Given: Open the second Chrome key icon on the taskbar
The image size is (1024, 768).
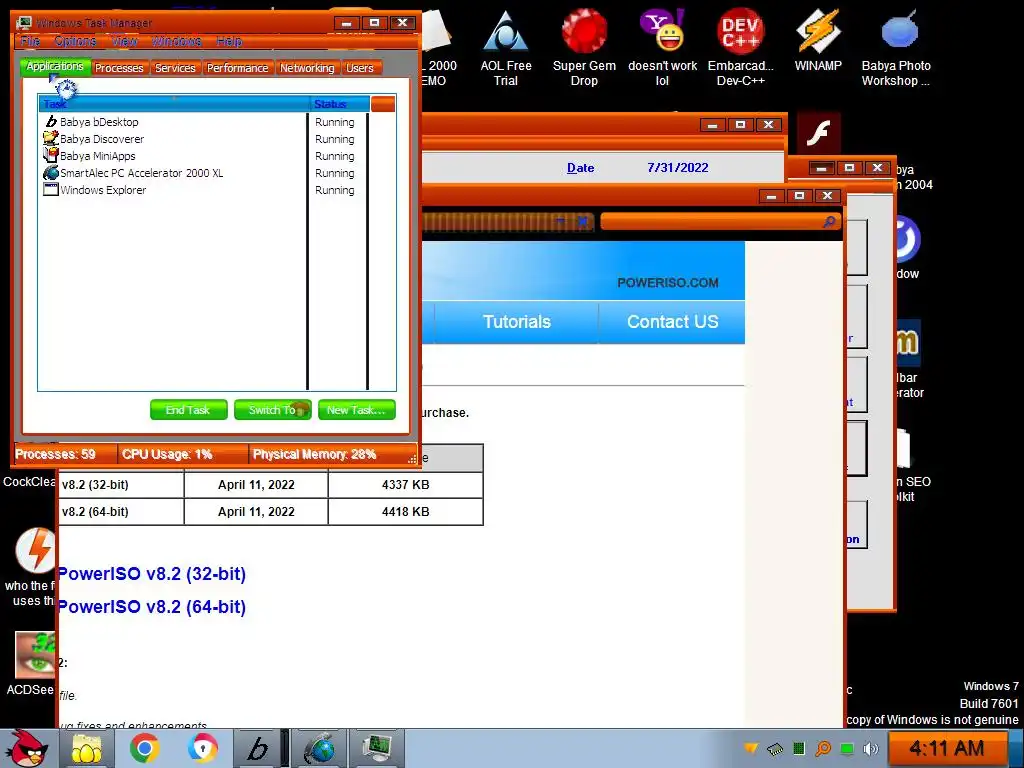Looking at the screenshot, I should coord(202,748).
